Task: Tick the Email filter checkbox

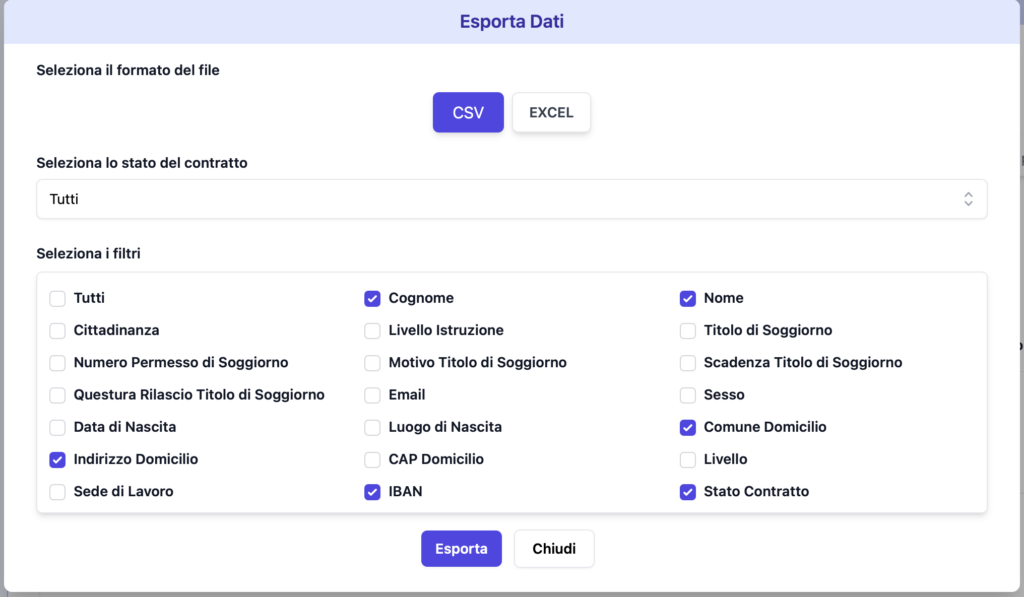Action: point(372,395)
